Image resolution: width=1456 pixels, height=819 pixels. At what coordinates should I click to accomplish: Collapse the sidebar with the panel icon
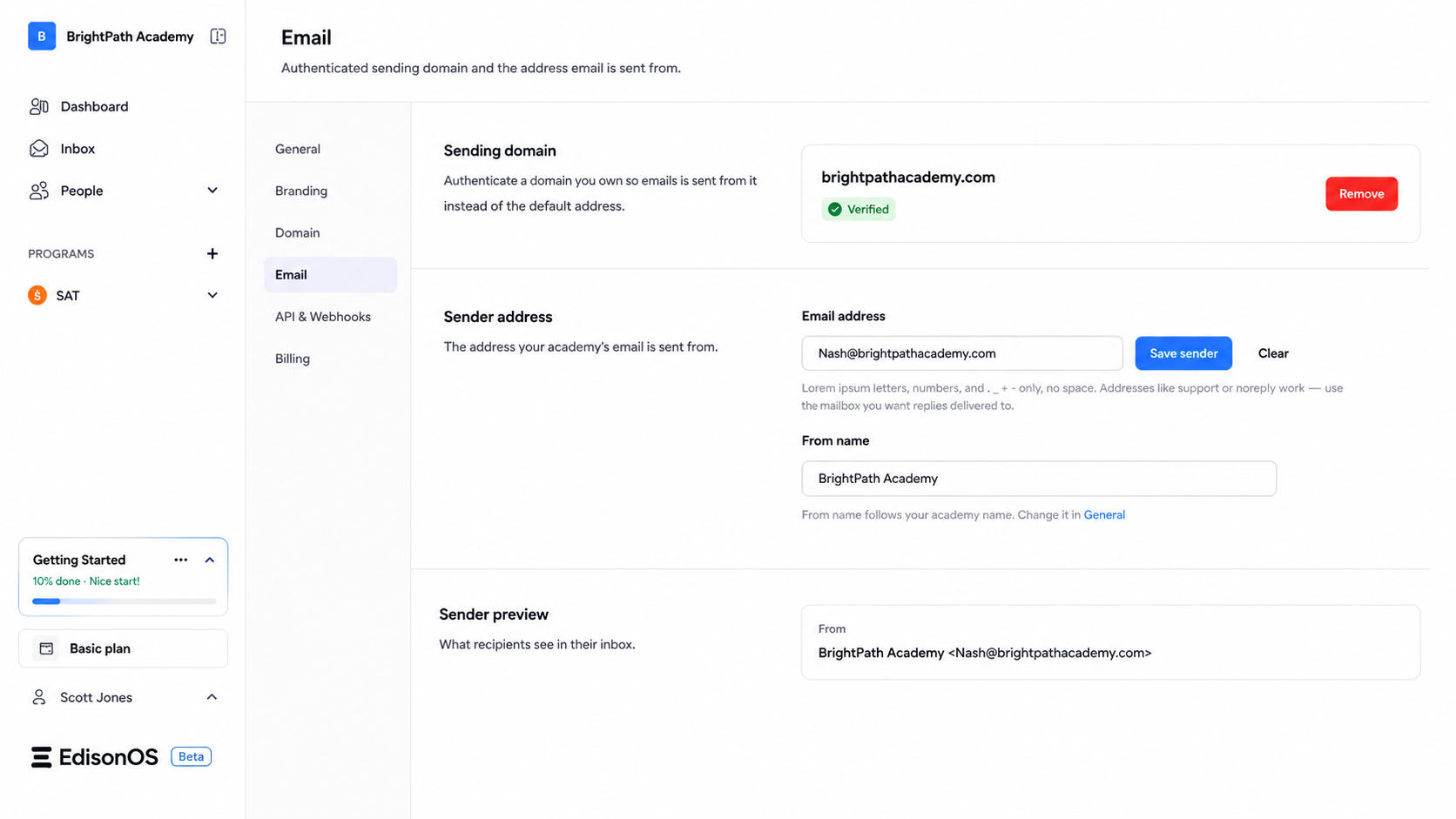click(x=218, y=36)
